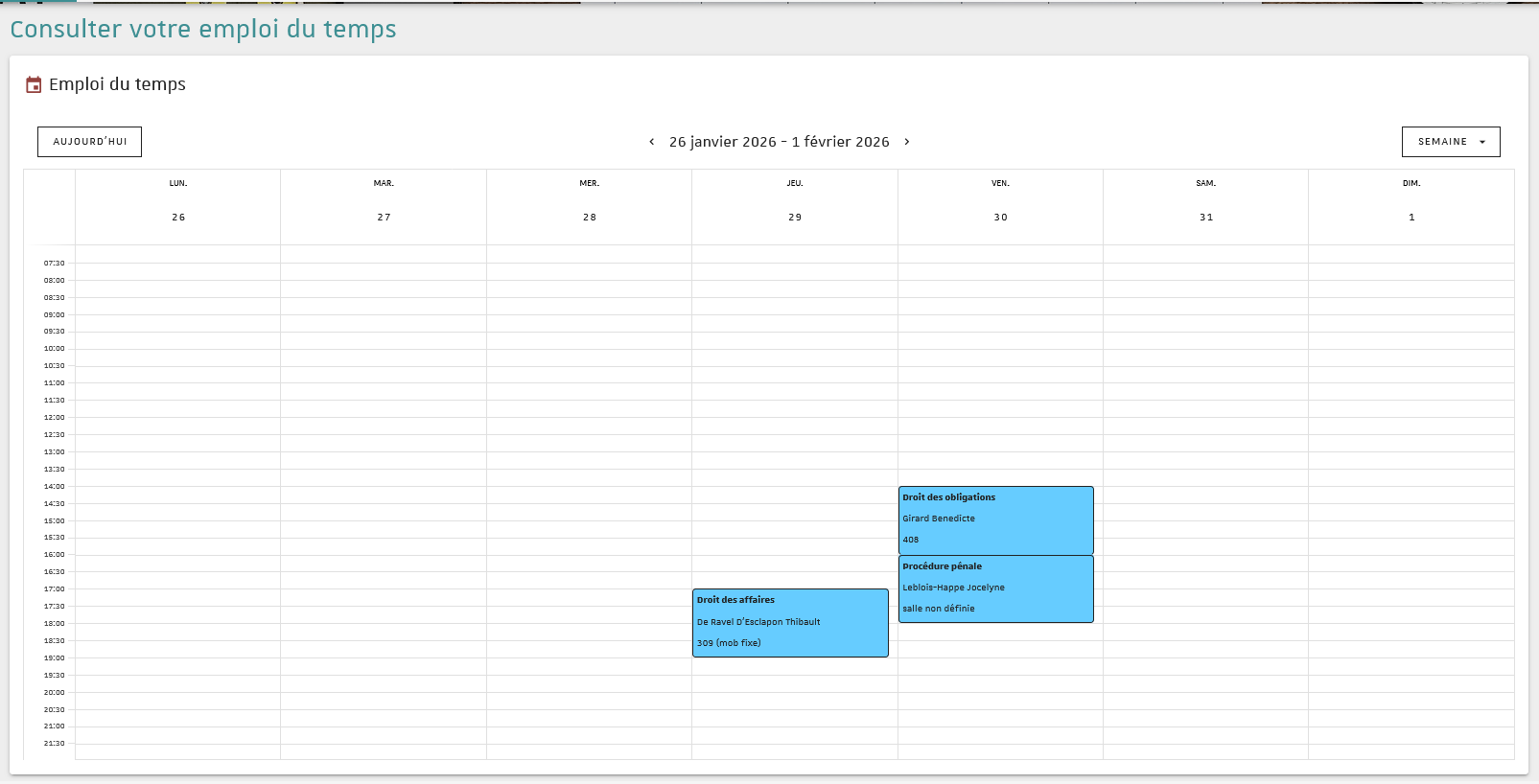The height and width of the screenshot is (784, 1539).
Task: Go to the previous week using left chevron
Action: pos(652,142)
